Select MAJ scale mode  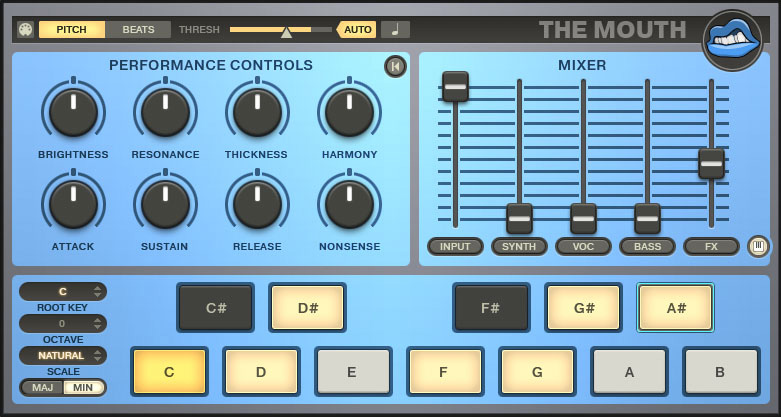(x=42, y=388)
